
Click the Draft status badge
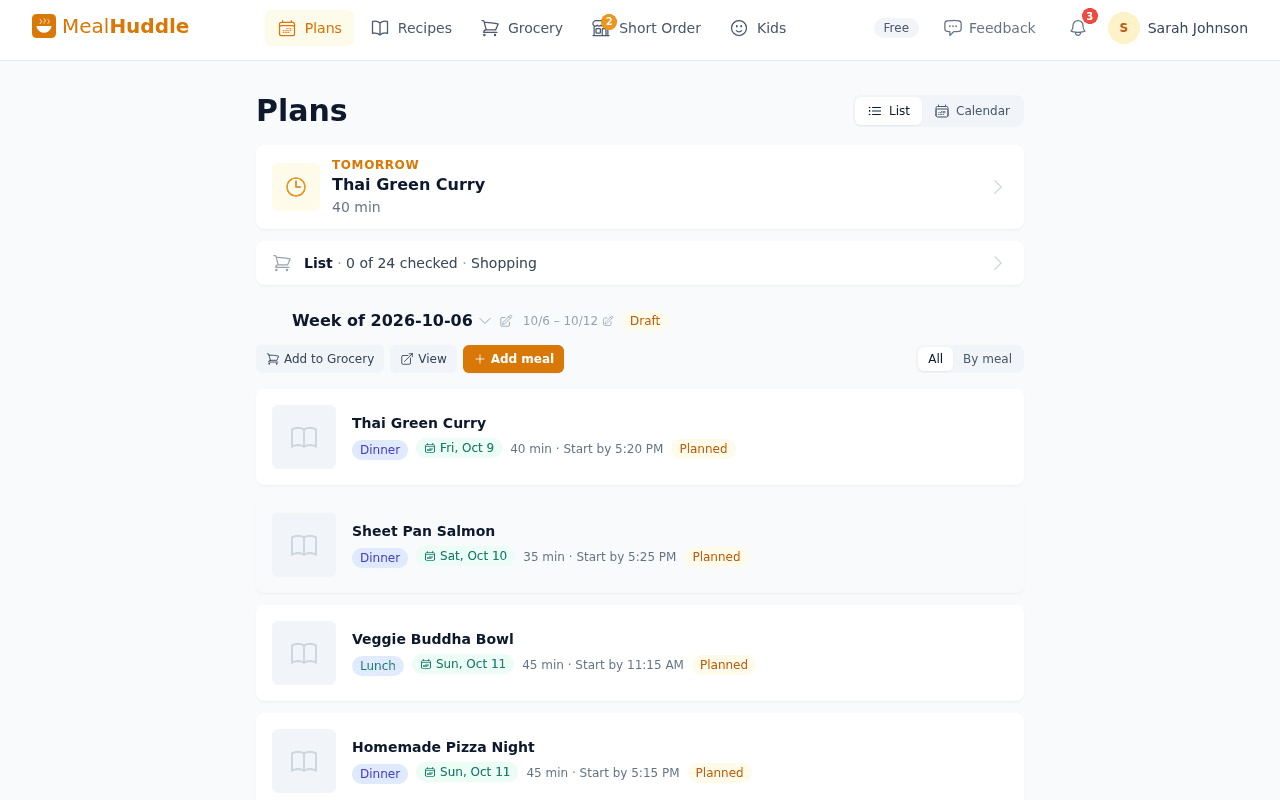(x=645, y=321)
